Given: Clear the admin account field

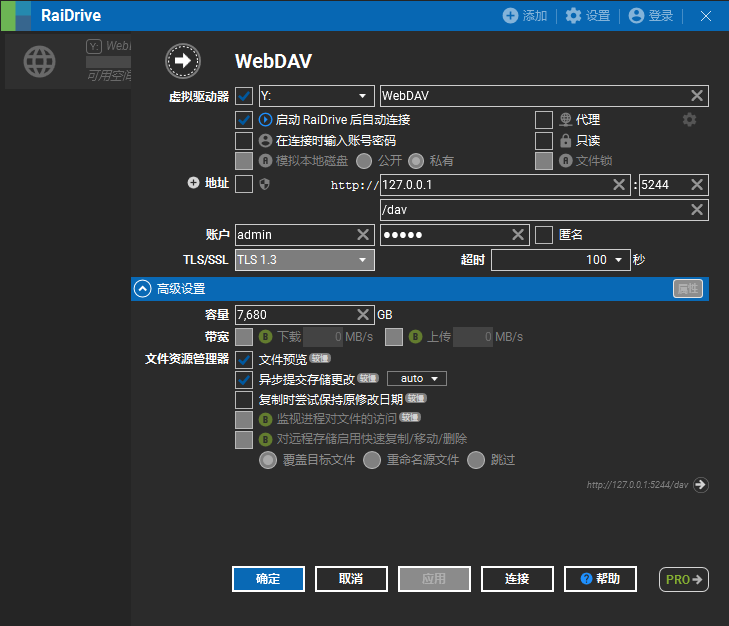Looking at the screenshot, I should 363,234.
